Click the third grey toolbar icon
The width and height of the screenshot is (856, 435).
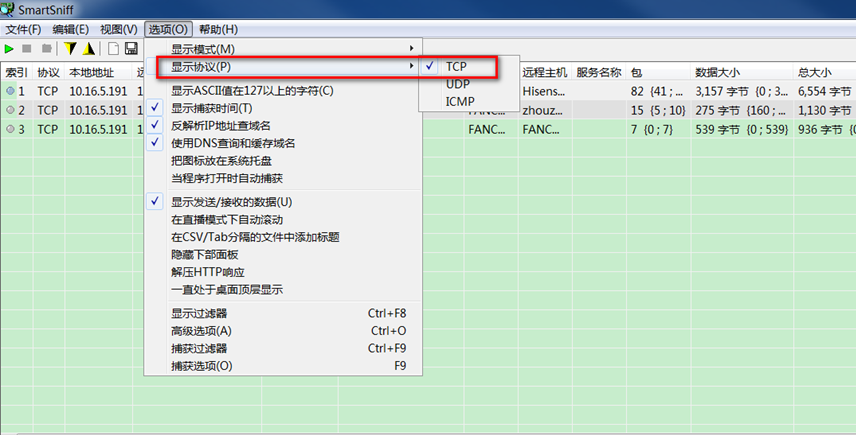[47, 49]
